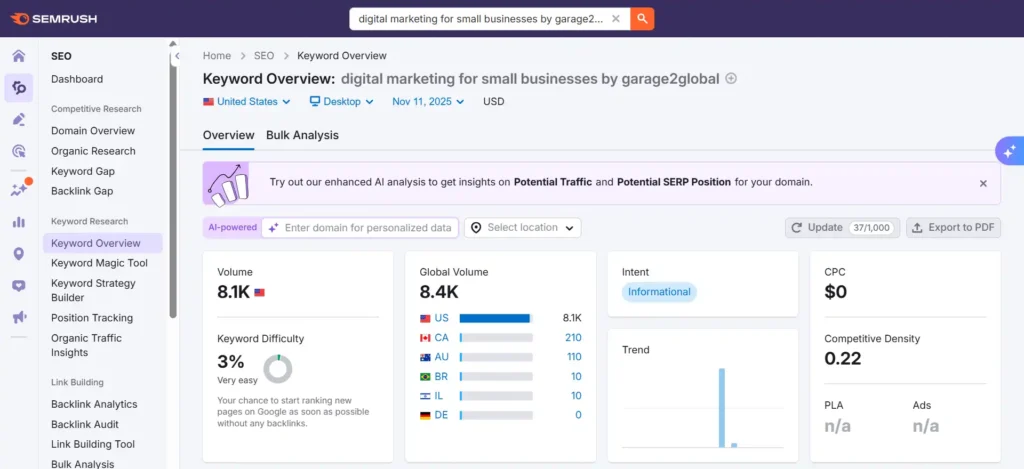This screenshot has height=469, width=1024.
Task: Click the sparkle icon in the domain input
Action: pyautogui.click(x=273, y=227)
